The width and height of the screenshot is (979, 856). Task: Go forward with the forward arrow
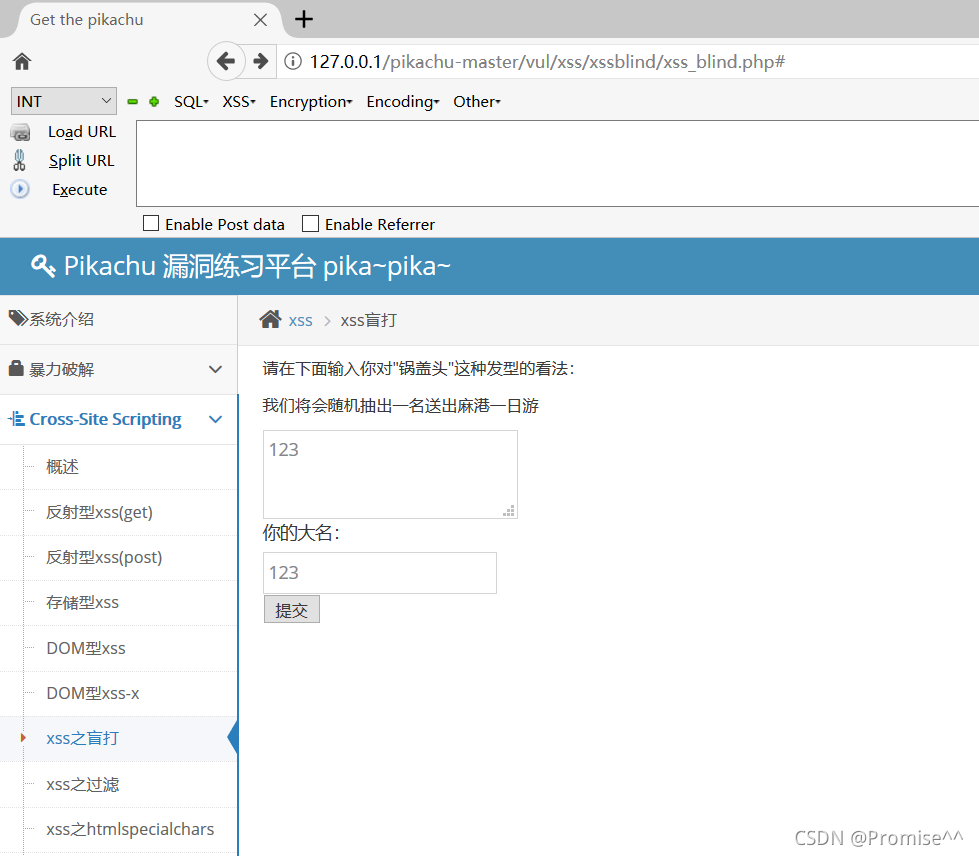(x=260, y=61)
